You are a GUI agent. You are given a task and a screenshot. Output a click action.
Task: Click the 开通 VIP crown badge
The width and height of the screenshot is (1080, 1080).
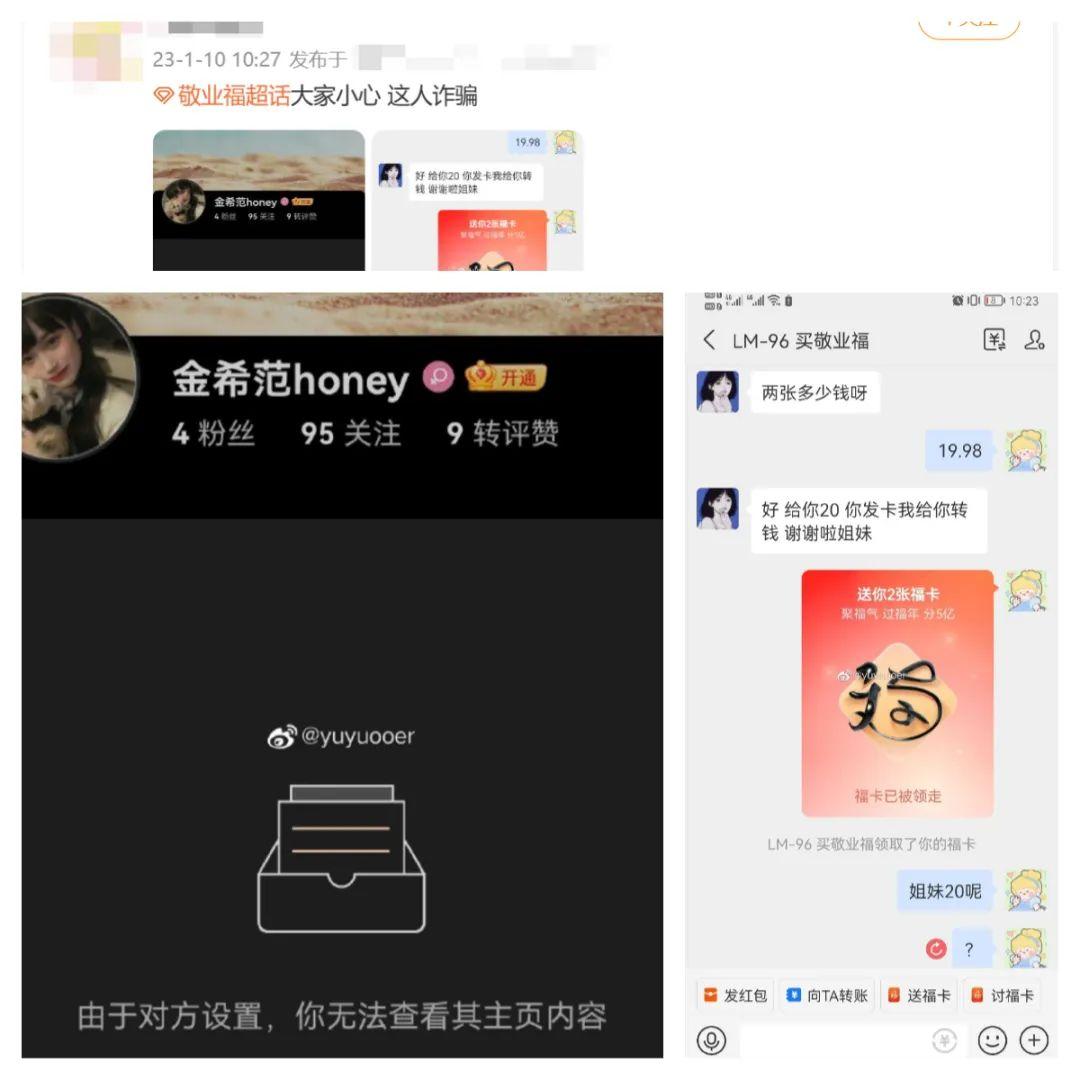(x=506, y=376)
